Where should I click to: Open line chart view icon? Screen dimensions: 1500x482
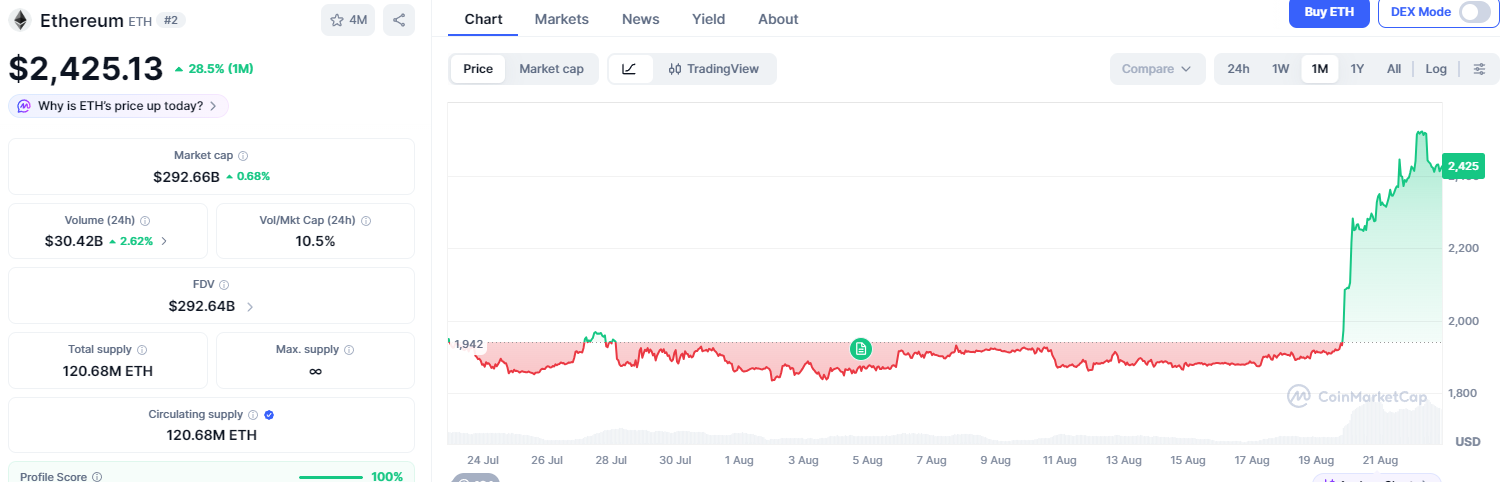click(629, 69)
